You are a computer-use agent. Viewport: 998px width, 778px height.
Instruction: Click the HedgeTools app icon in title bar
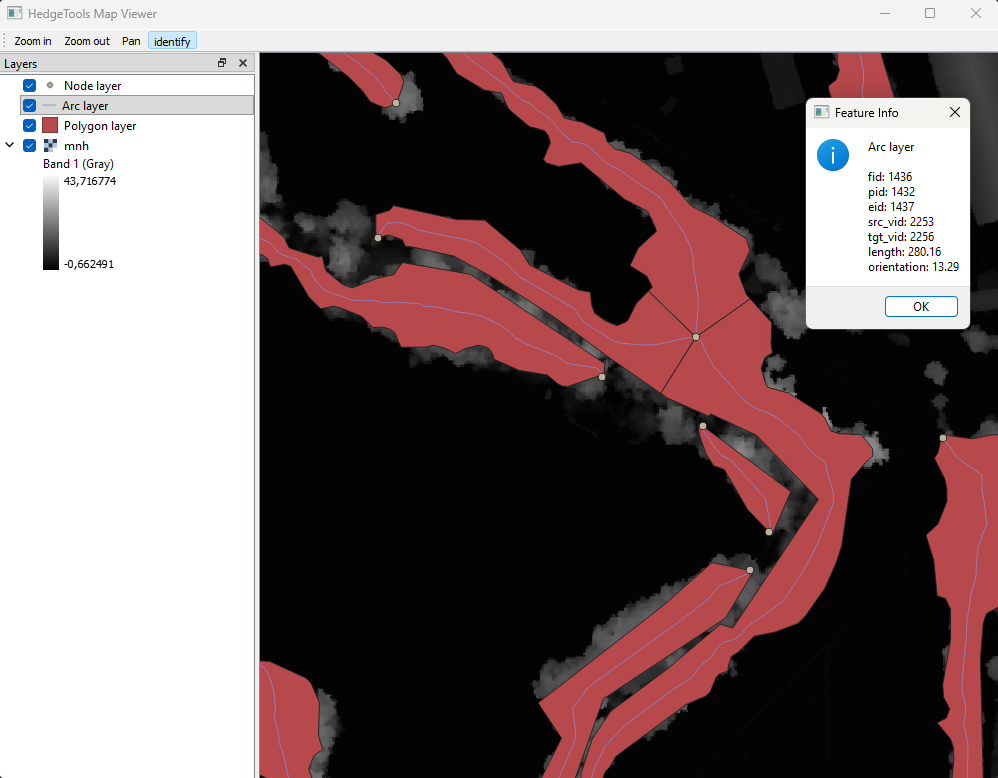14,14
